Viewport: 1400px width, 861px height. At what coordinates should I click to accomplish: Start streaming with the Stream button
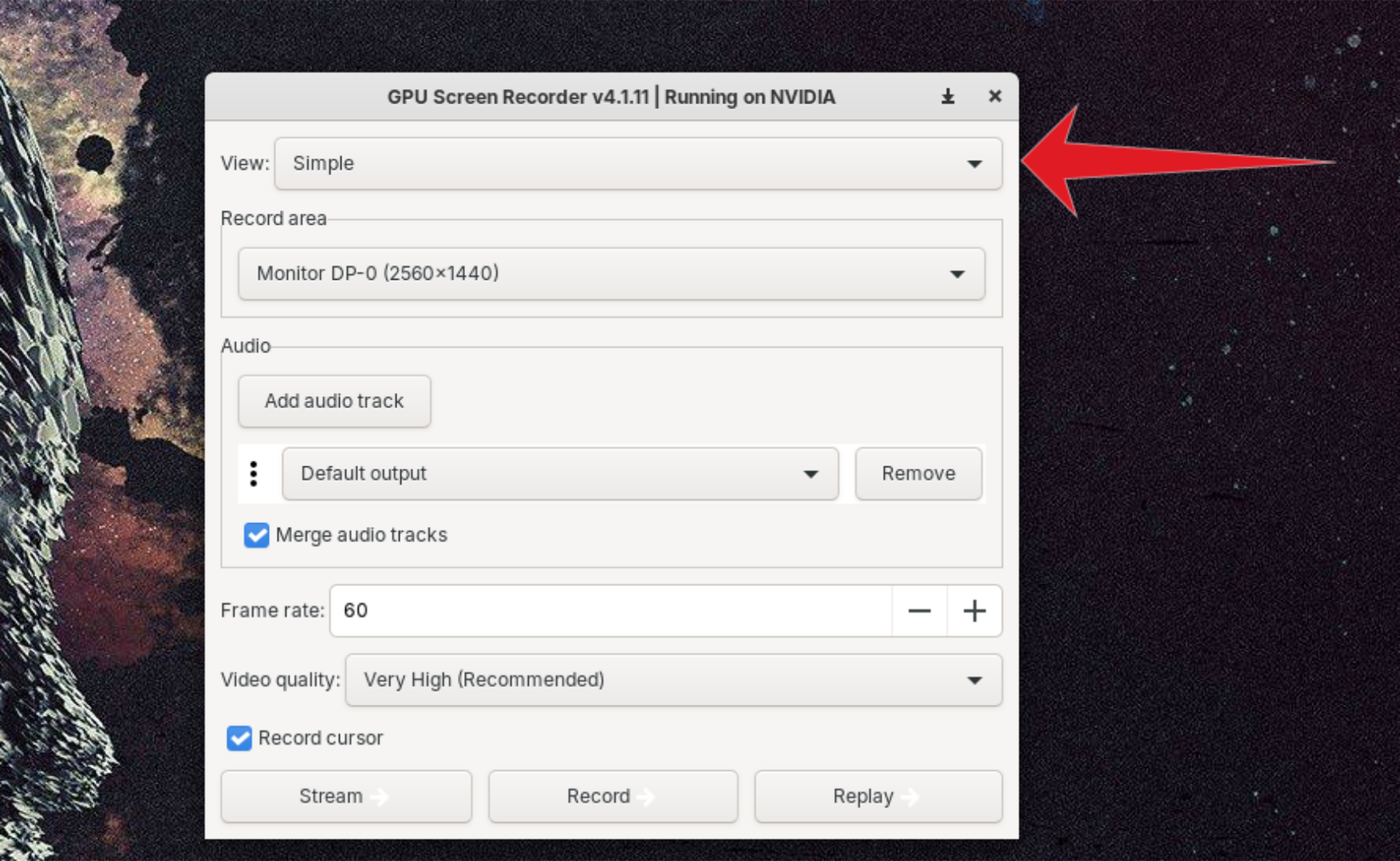coord(345,797)
